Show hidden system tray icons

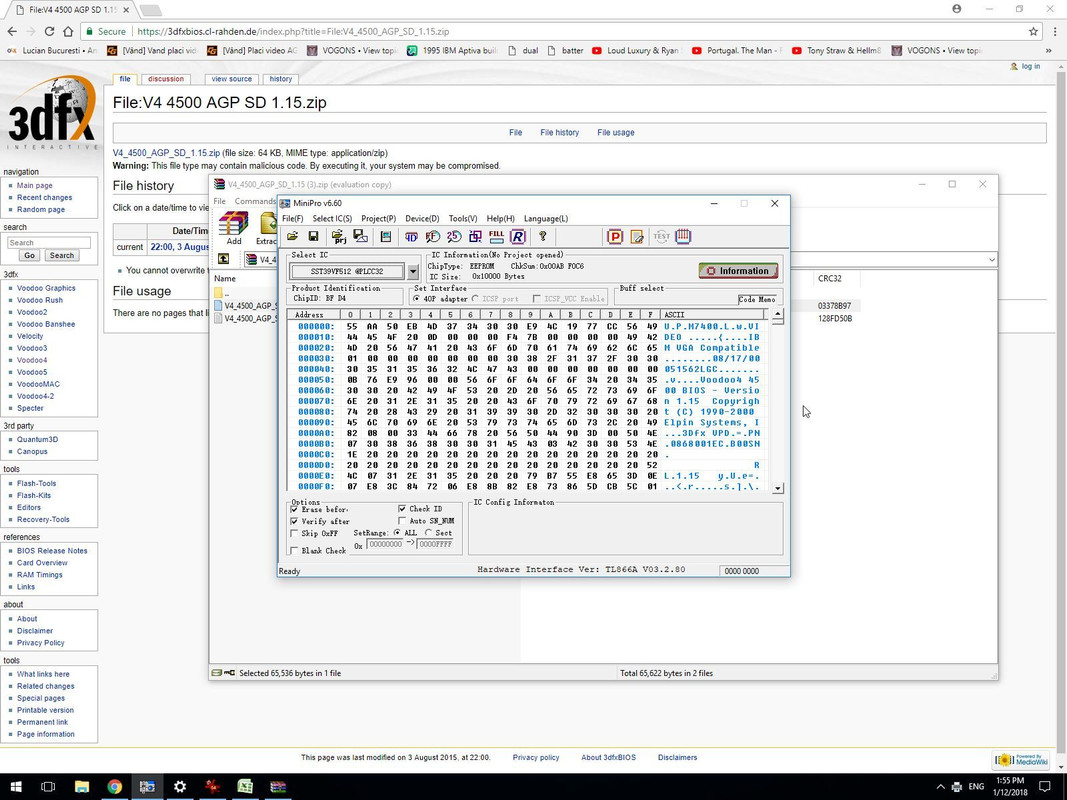pos(940,787)
